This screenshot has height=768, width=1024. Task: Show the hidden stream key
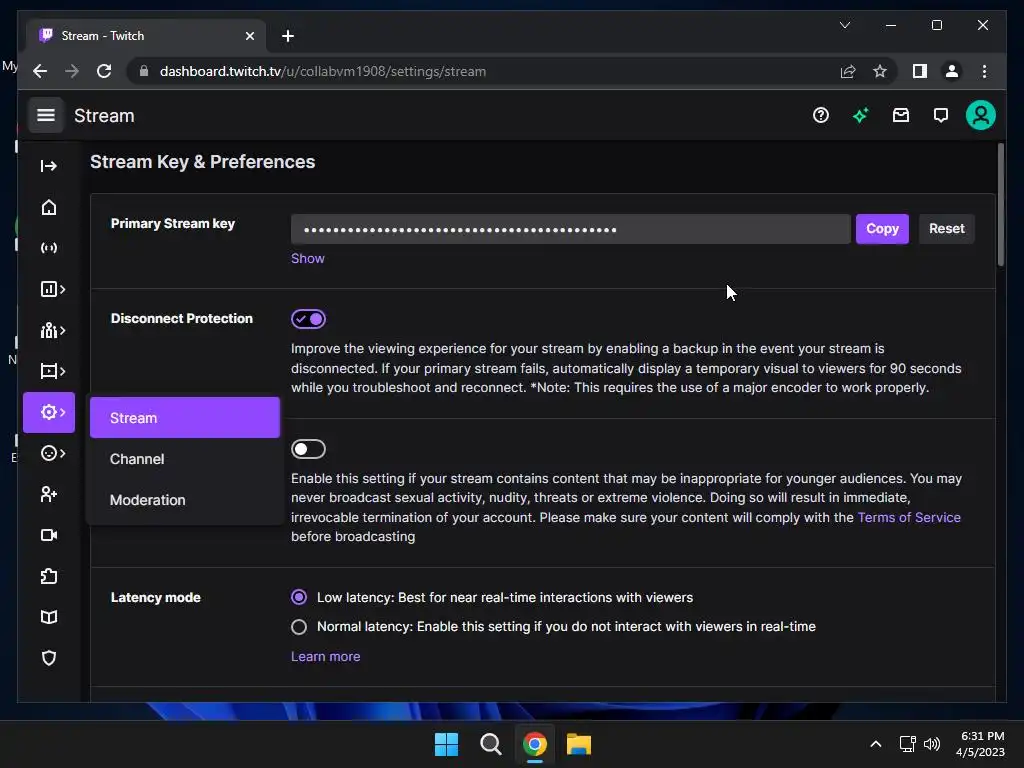click(x=308, y=259)
